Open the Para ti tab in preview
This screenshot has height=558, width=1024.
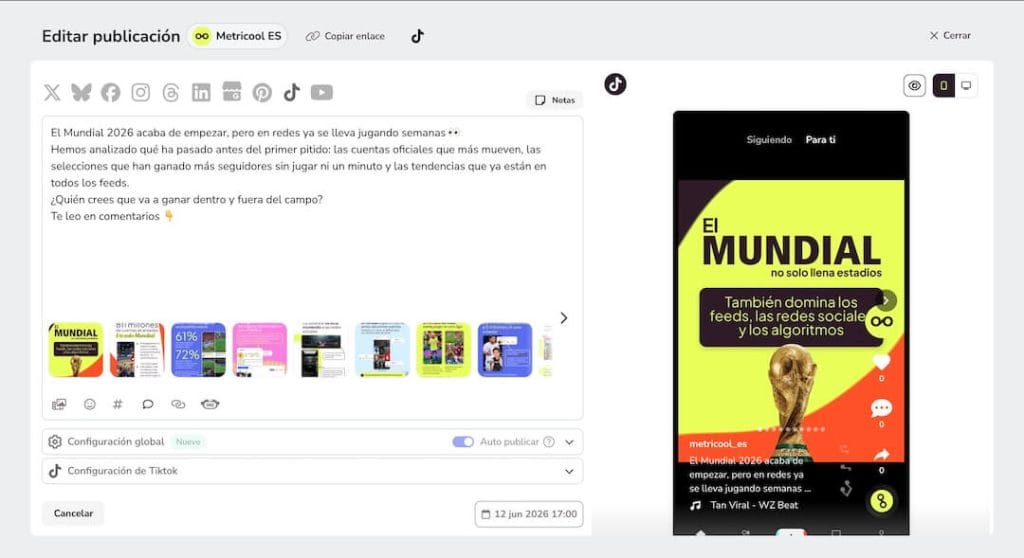pos(820,140)
